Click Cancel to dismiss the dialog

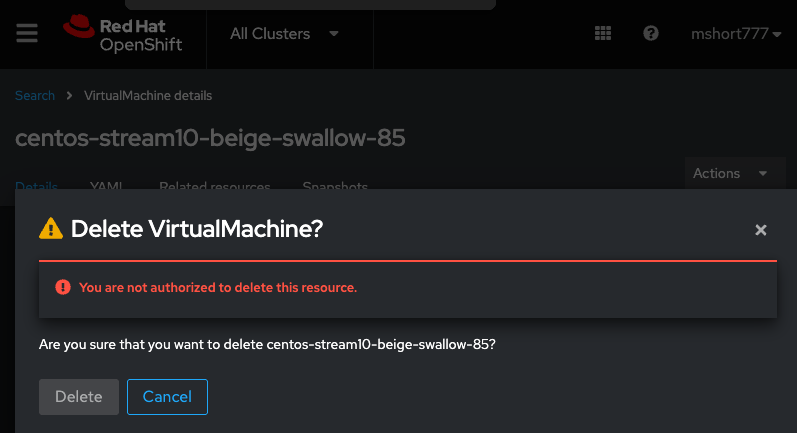[167, 397]
